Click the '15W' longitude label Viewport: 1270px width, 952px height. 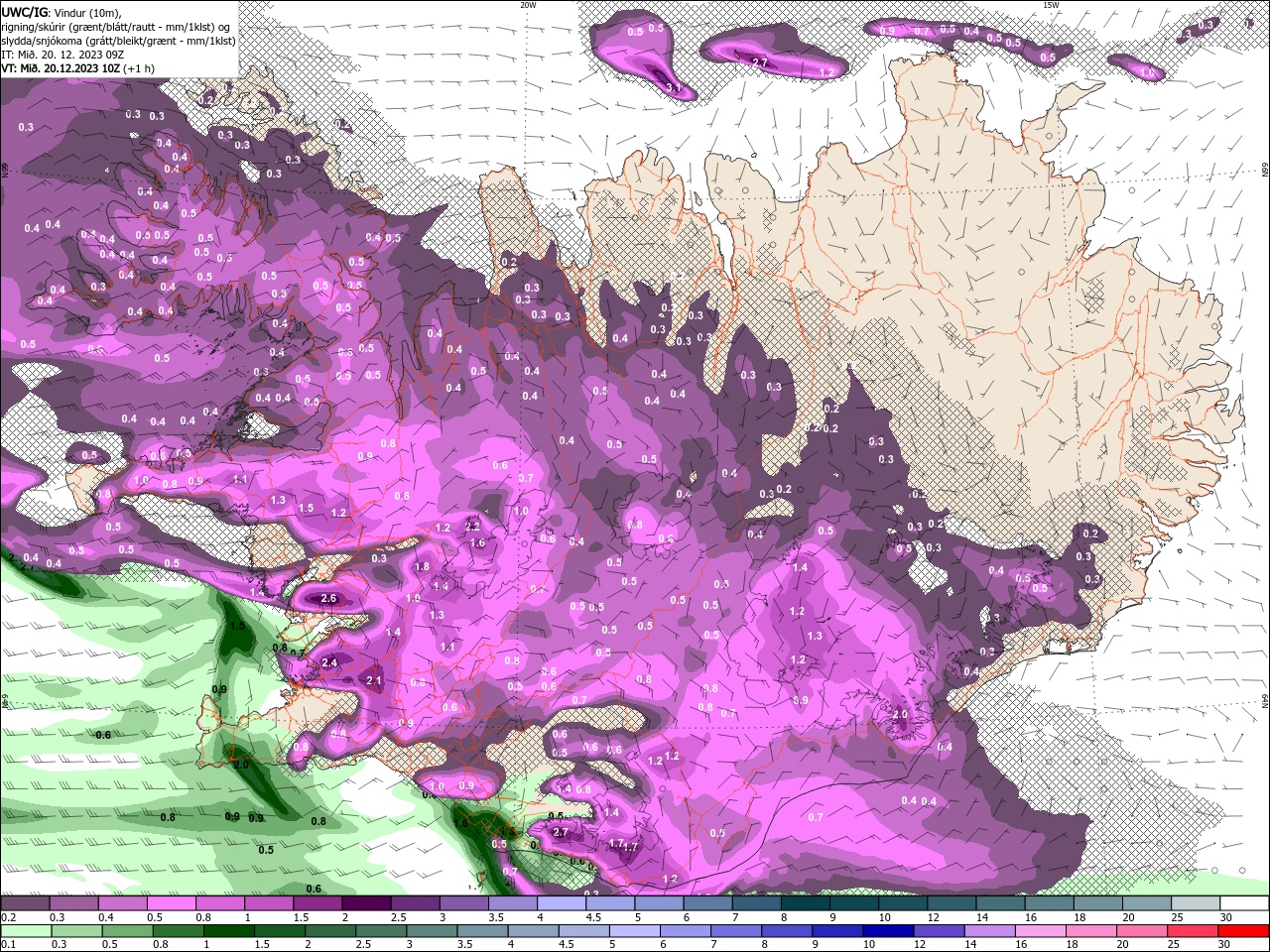[1051, 5]
